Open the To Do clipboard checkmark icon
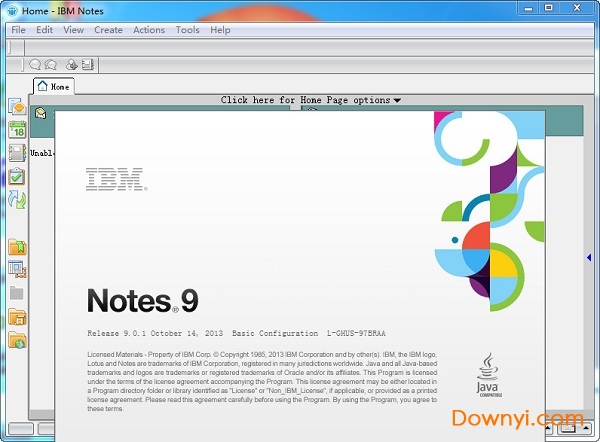The height and width of the screenshot is (442, 600). (17, 176)
